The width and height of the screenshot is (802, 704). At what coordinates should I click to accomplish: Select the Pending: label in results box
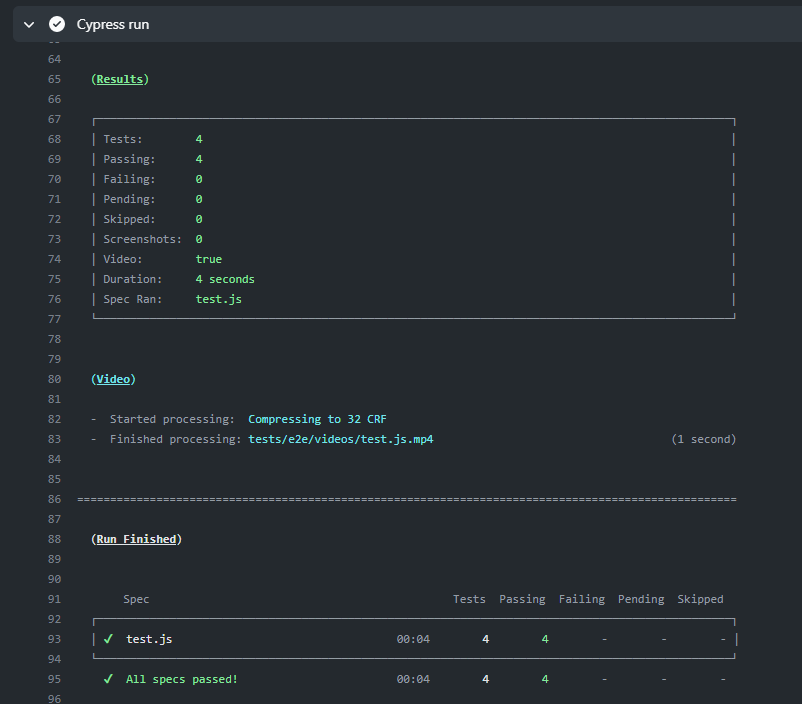click(x=129, y=199)
